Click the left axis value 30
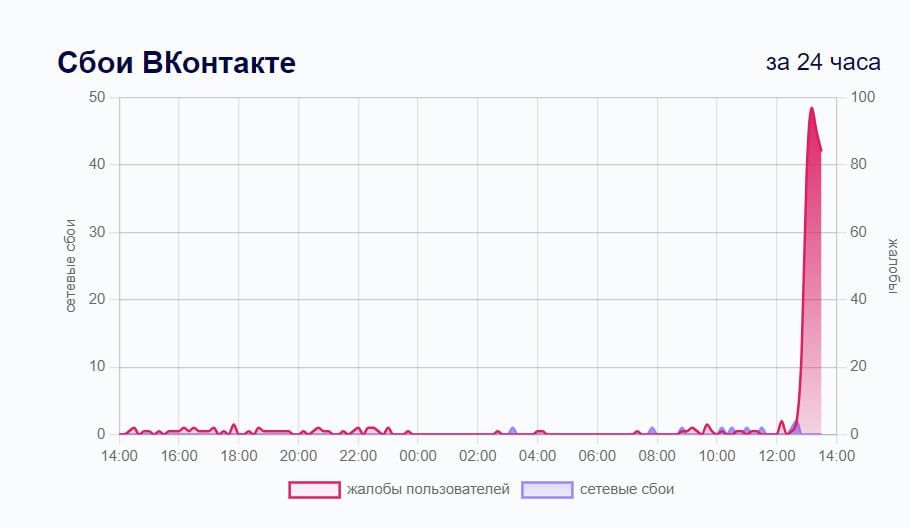The height and width of the screenshot is (528, 911). 97,232
